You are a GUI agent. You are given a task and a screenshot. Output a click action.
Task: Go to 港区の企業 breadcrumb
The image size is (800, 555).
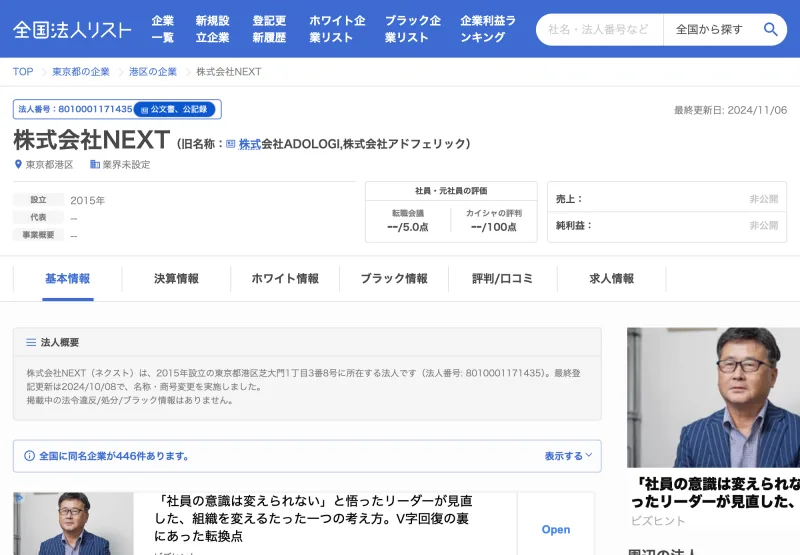[x=153, y=72]
